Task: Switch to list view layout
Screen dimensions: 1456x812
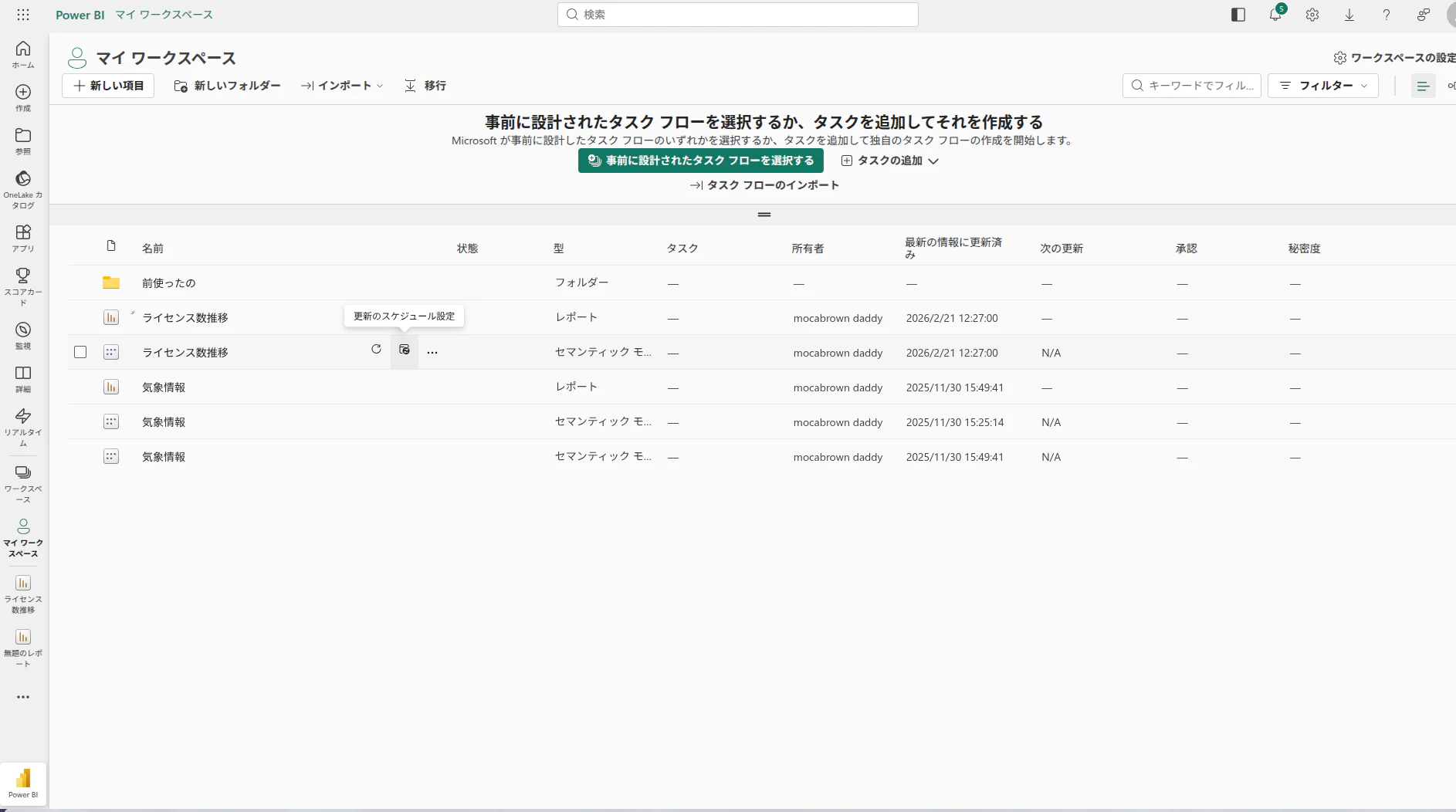Action: click(x=1423, y=86)
